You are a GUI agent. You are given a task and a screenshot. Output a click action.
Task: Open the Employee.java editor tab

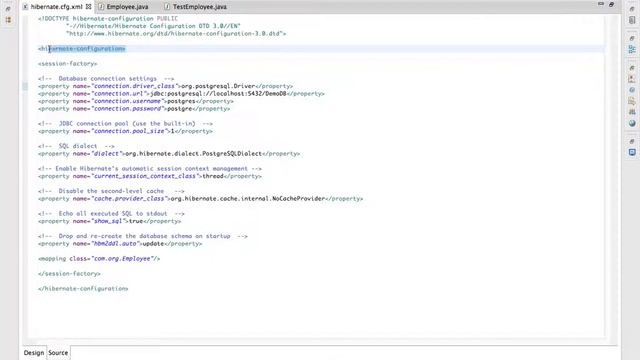[127, 7]
